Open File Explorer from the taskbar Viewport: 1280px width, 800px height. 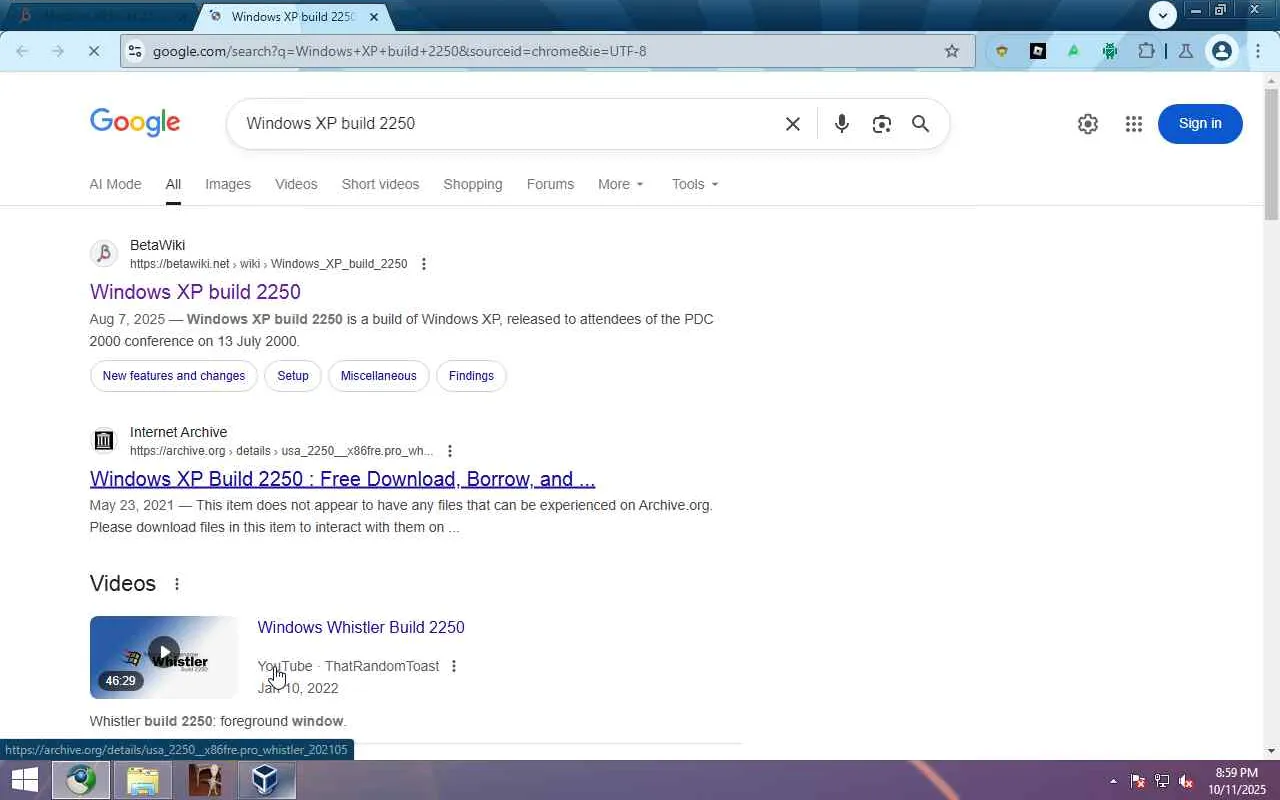143,780
